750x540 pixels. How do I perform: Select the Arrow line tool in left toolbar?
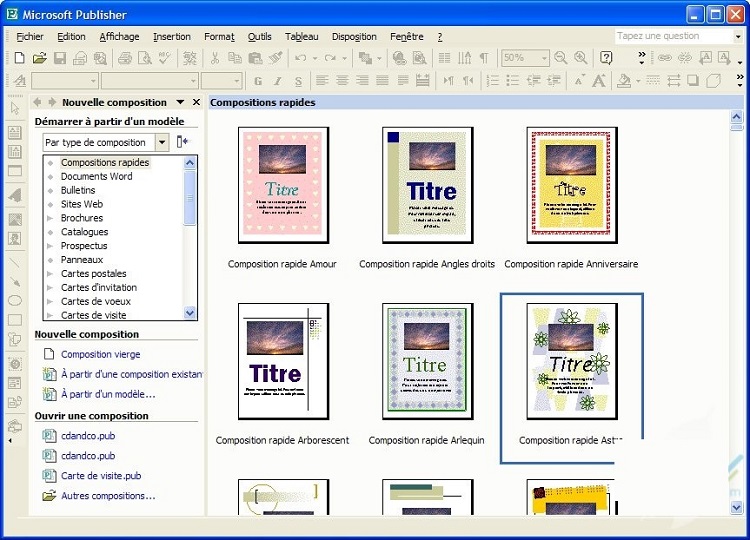pos(15,282)
